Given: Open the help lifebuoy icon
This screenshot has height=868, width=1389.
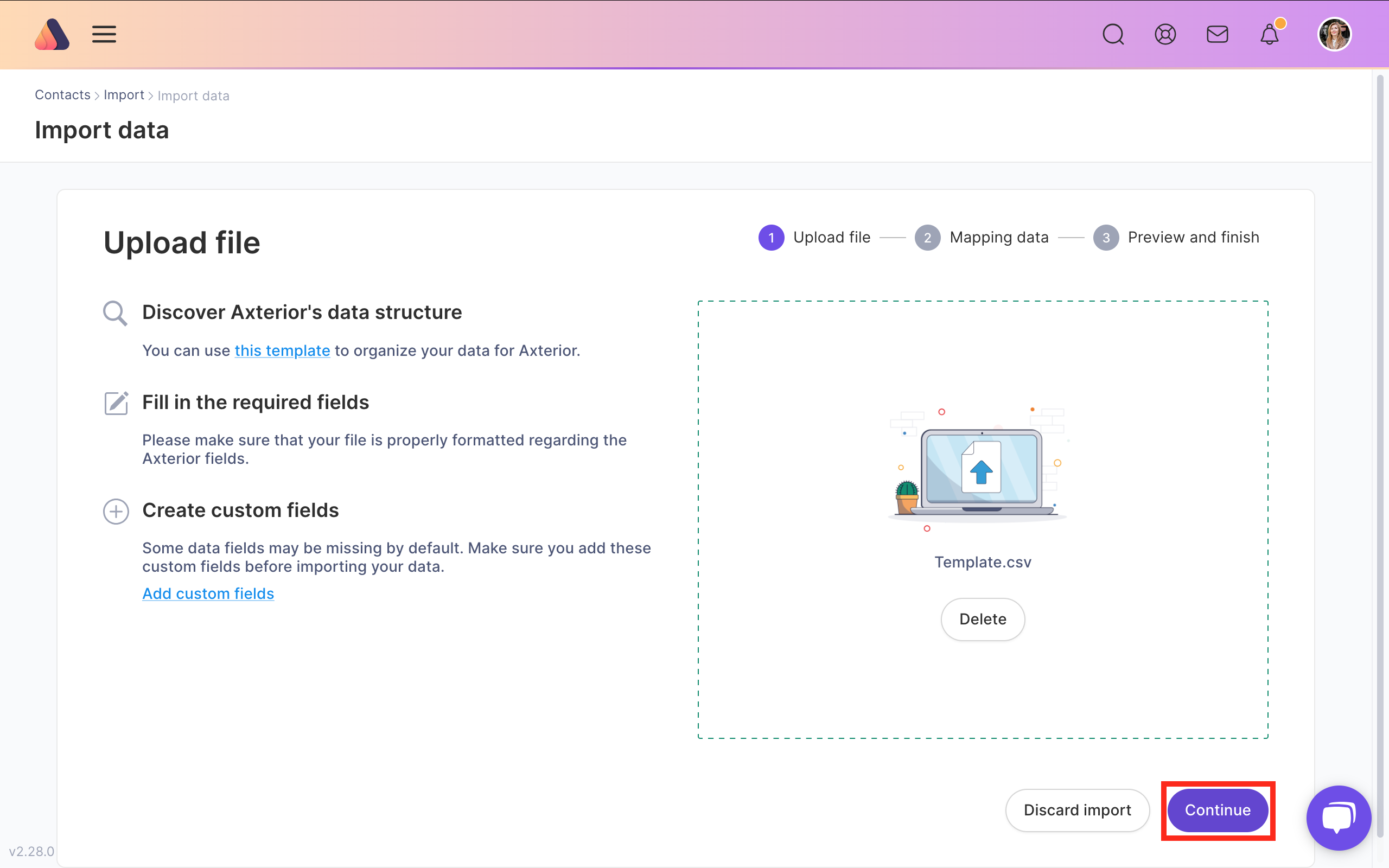Looking at the screenshot, I should click(1165, 34).
